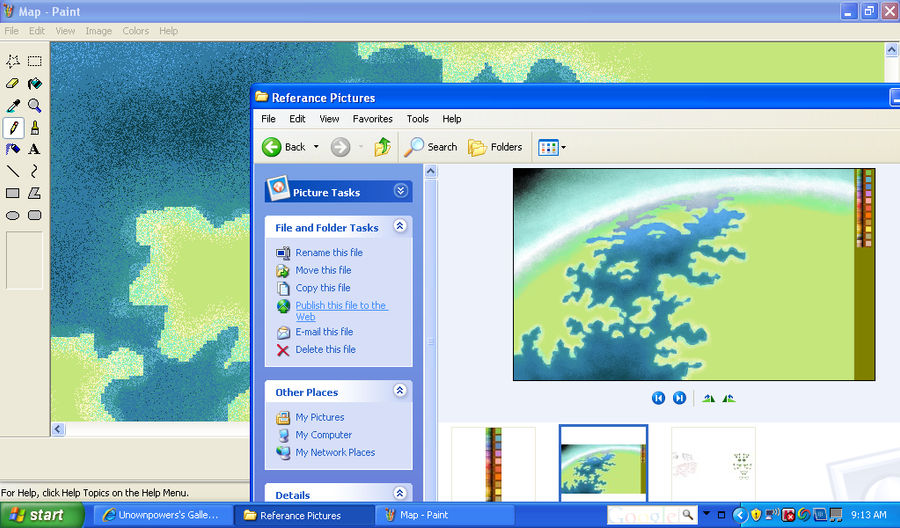
Task: Select the Text tool
Action: pyautogui.click(x=34, y=149)
